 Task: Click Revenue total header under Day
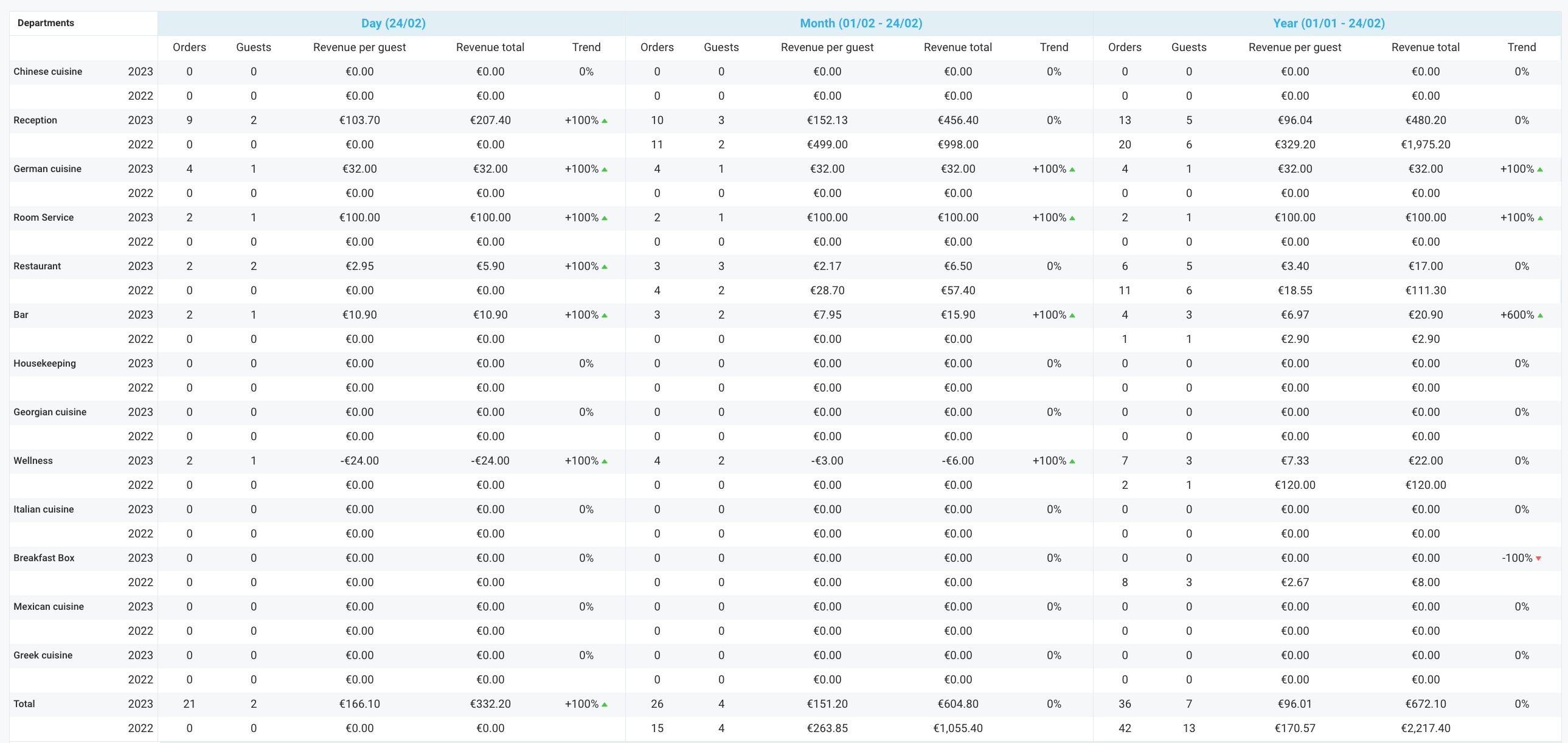pos(490,47)
